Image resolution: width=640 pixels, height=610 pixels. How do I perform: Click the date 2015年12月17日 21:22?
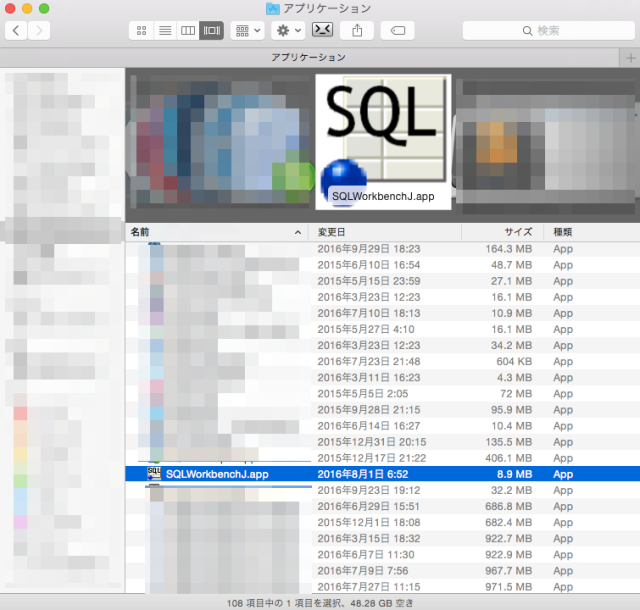tap(371, 458)
